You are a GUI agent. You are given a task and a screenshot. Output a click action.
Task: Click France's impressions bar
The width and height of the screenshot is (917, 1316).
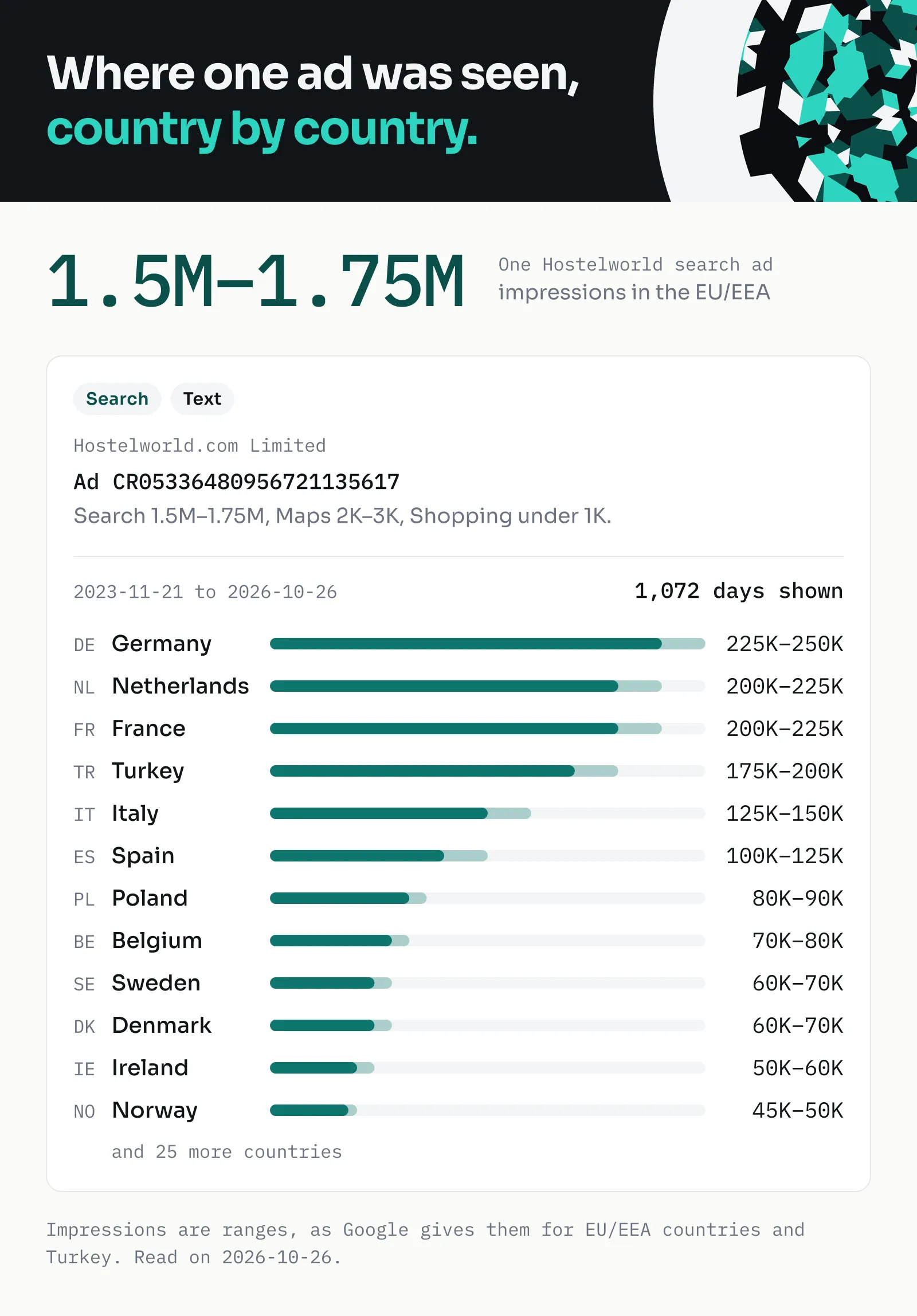click(x=487, y=728)
